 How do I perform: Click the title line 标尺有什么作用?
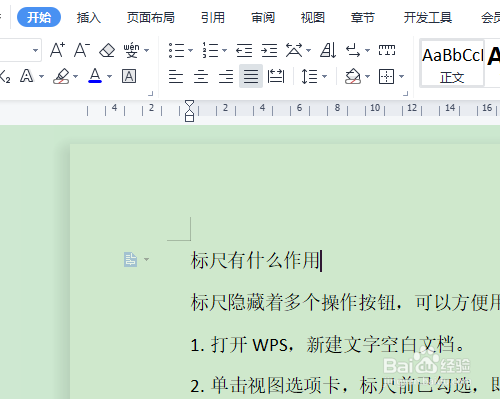tap(255, 260)
